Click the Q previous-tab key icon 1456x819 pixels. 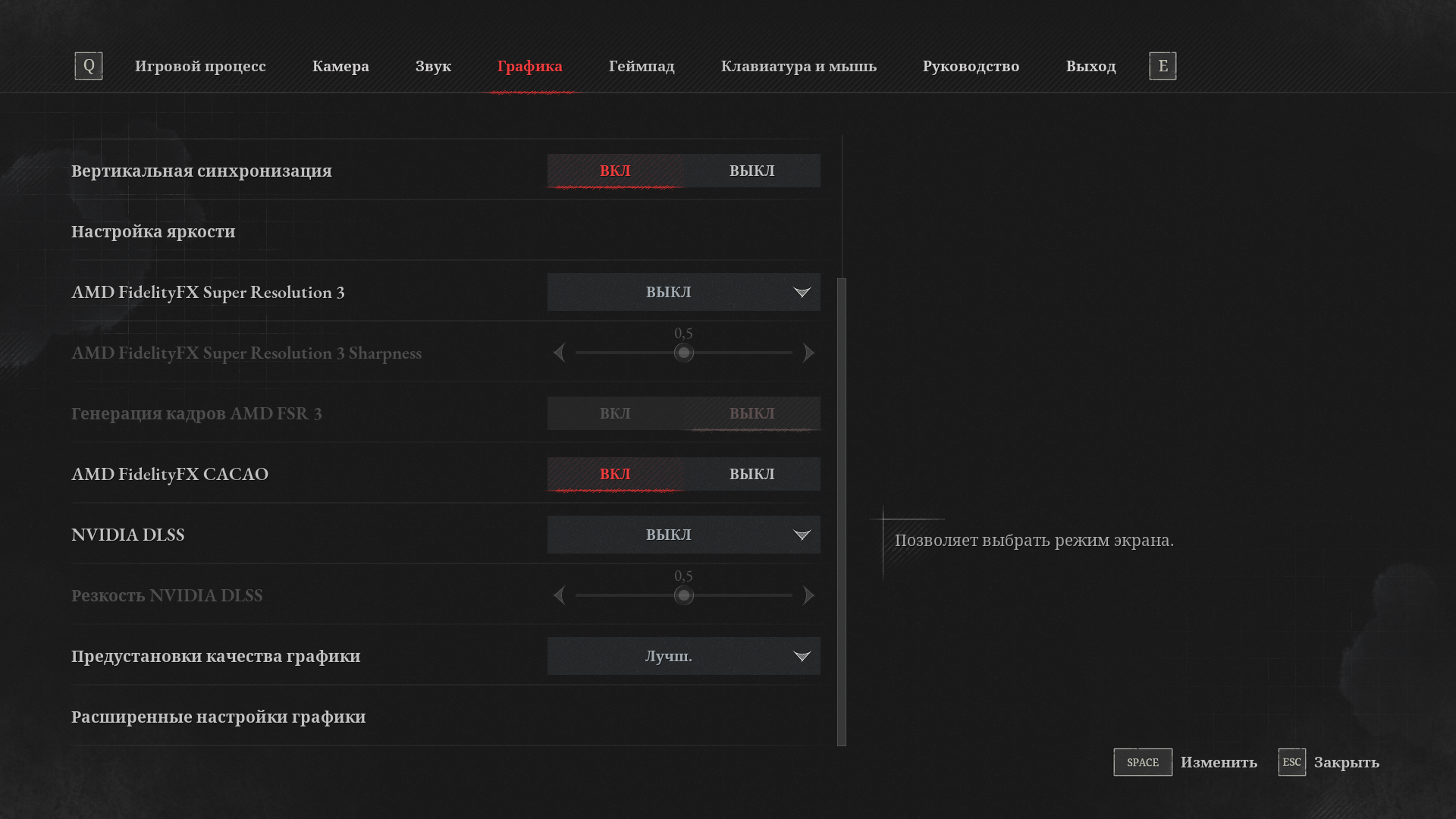89,66
